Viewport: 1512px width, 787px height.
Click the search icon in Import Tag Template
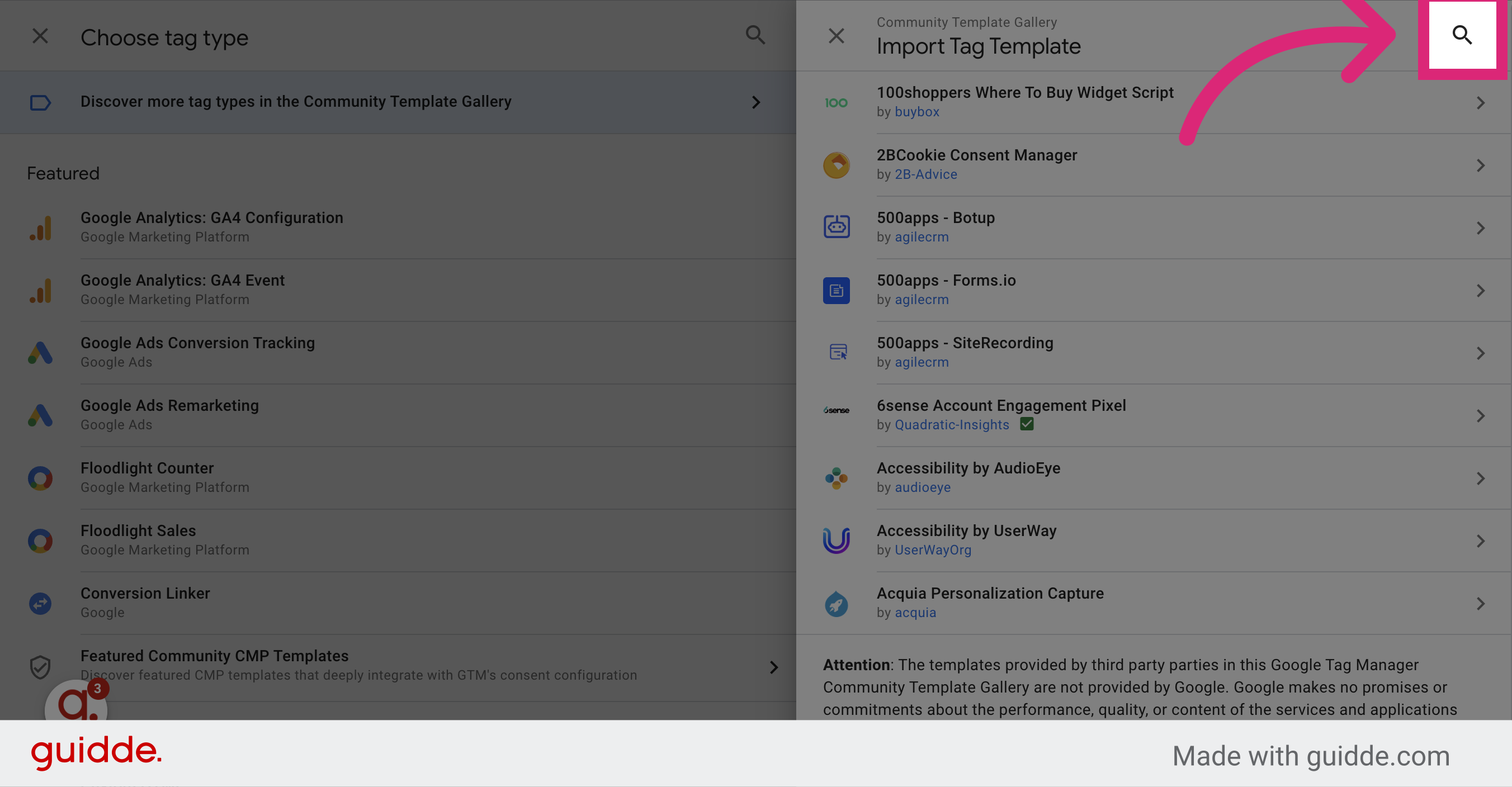(1462, 35)
